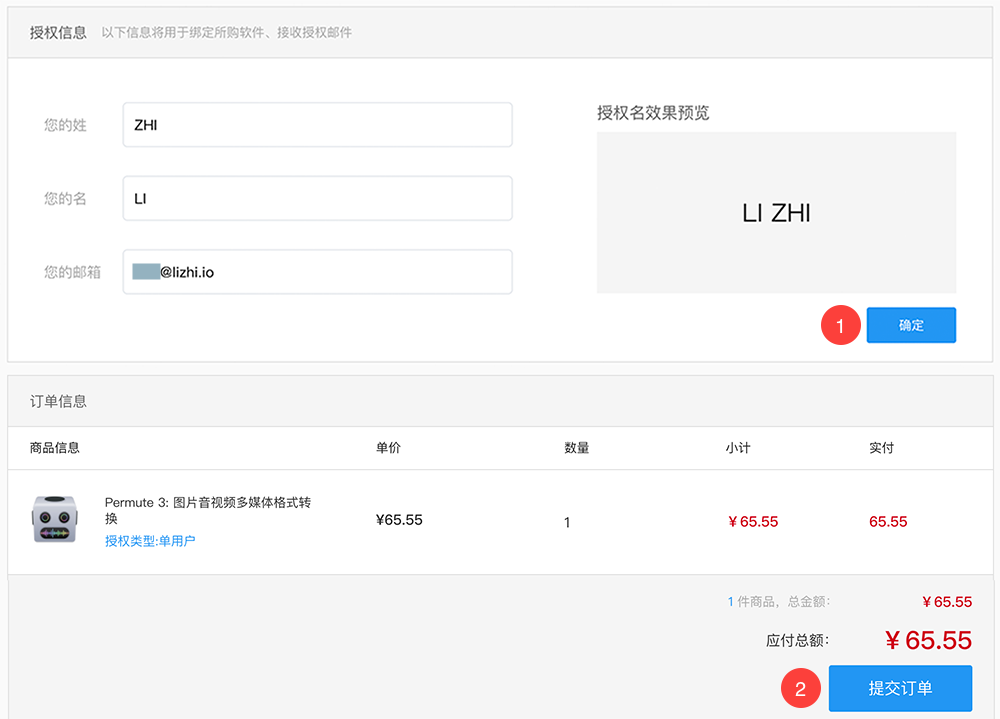Click the 您的姓 field label
This screenshot has height=719, width=1000.
click(x=65, y=125)
